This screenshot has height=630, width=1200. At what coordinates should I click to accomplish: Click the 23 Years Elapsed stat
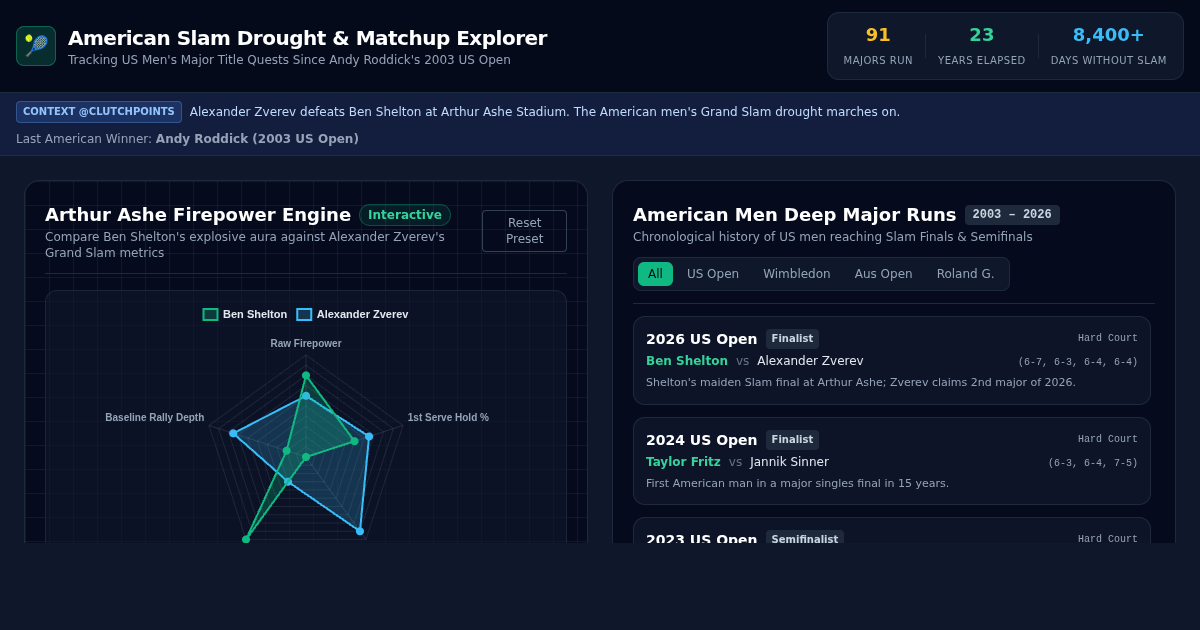pyautogui.click(x=981, y=46)
